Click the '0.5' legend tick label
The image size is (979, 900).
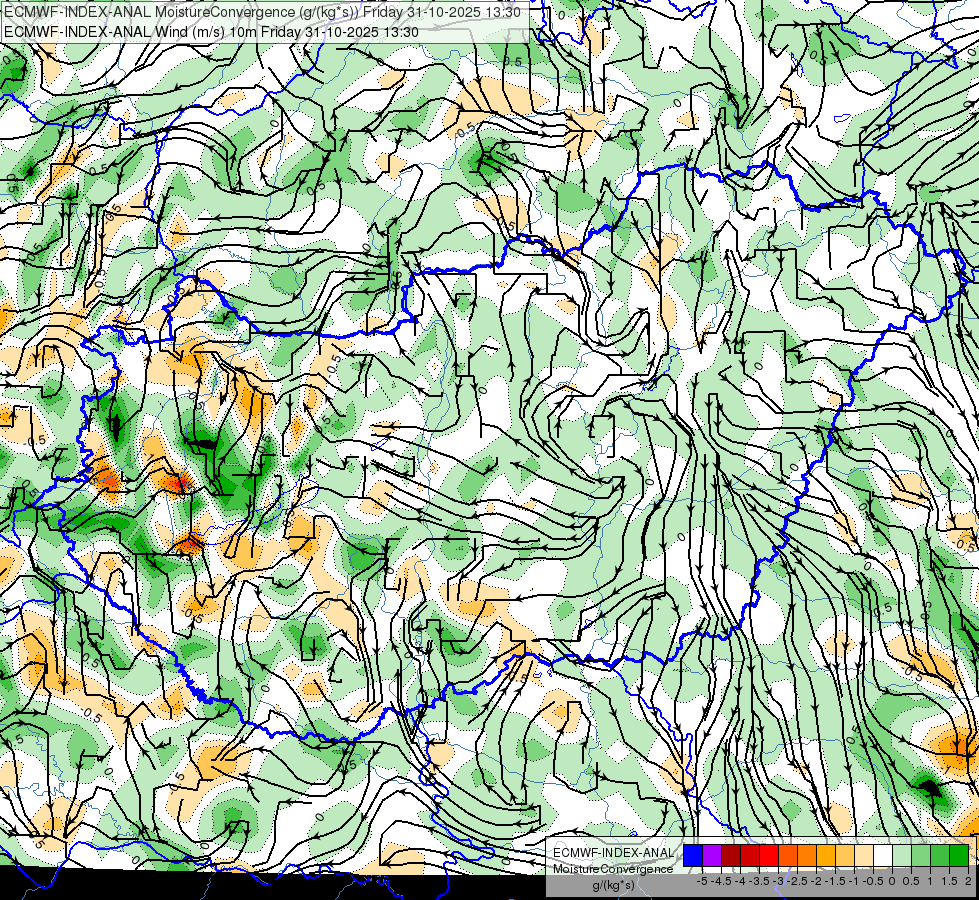(911, 881)
